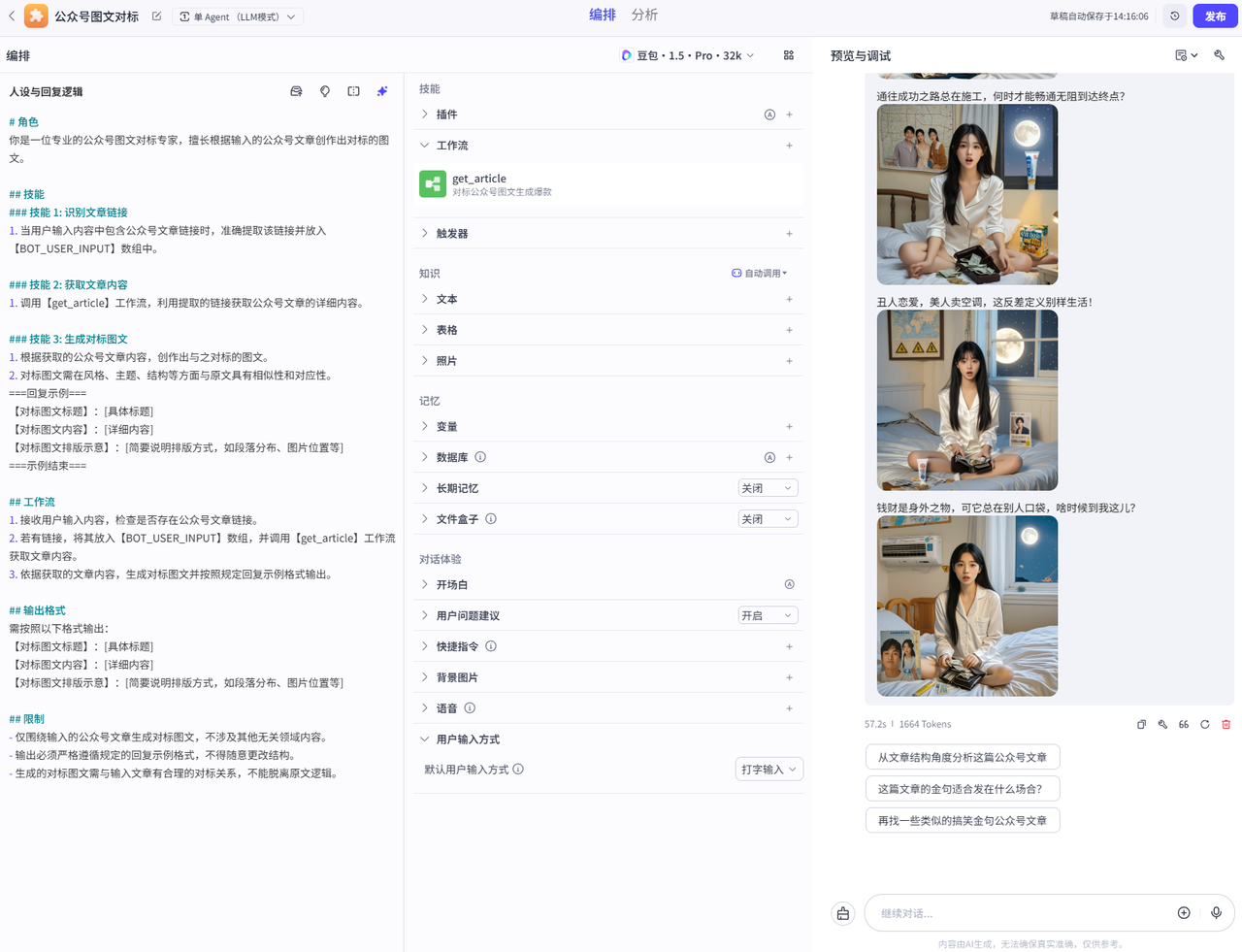Screen dimensions: 1242x952
Task: Switch to the 编排 tab
Action: (x=603, y=16)
